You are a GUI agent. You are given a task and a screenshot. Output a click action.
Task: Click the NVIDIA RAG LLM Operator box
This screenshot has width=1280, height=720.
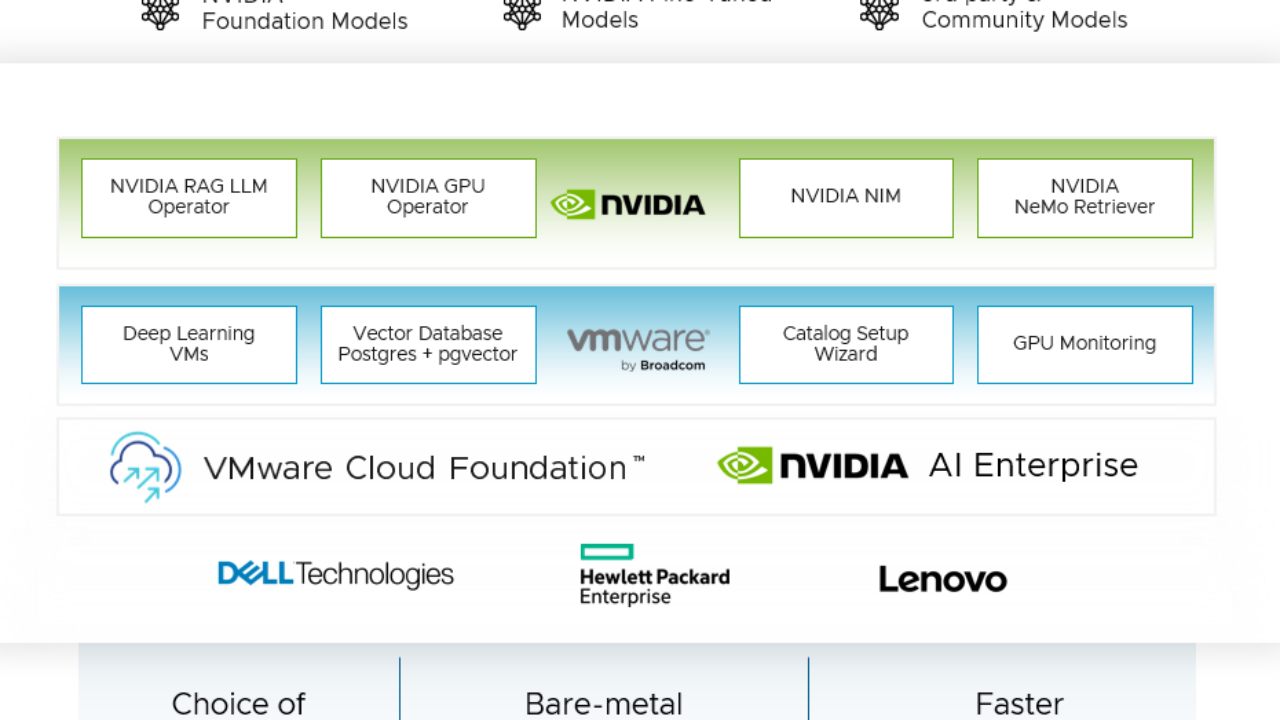[189, 198]
